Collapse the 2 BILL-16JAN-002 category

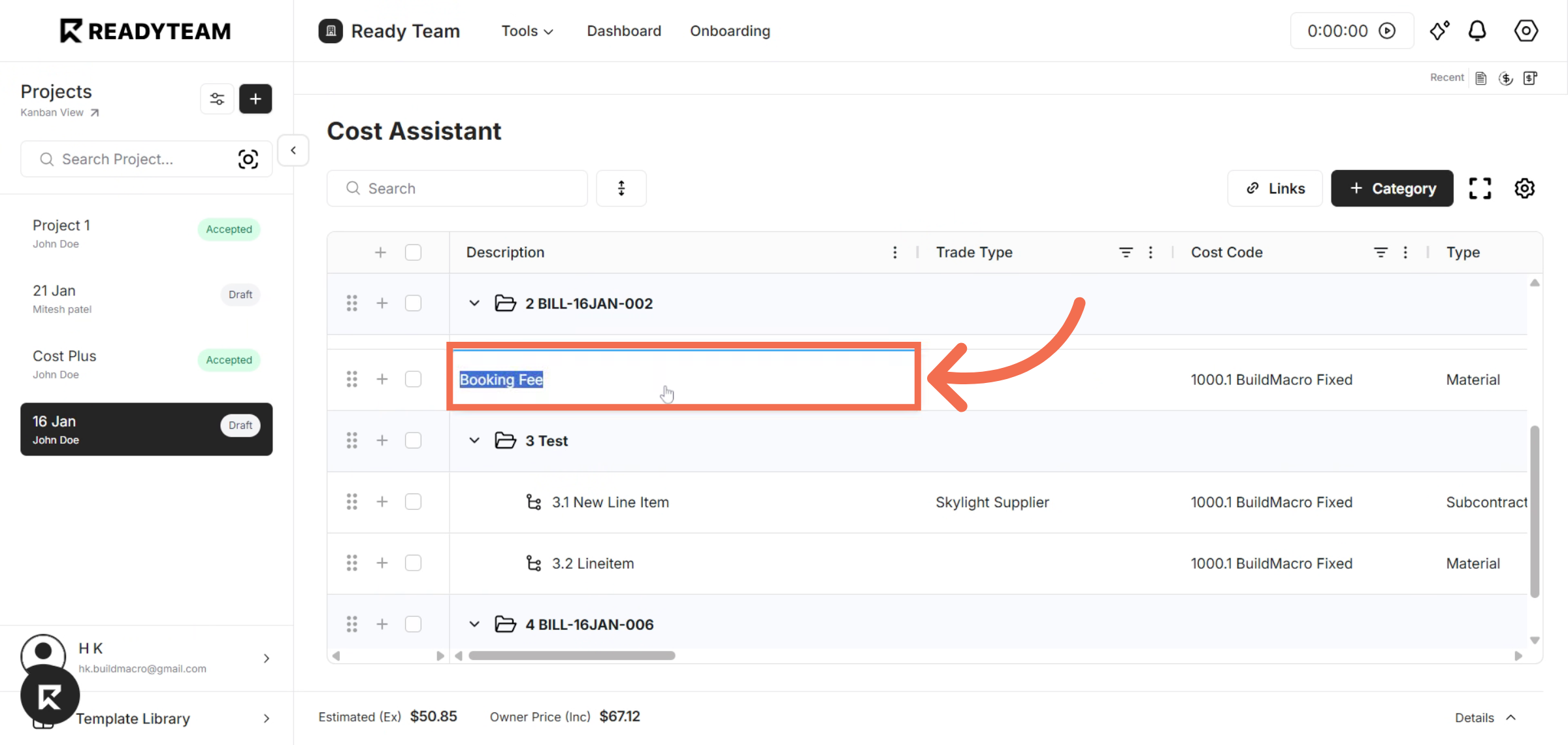coord(475,303)
